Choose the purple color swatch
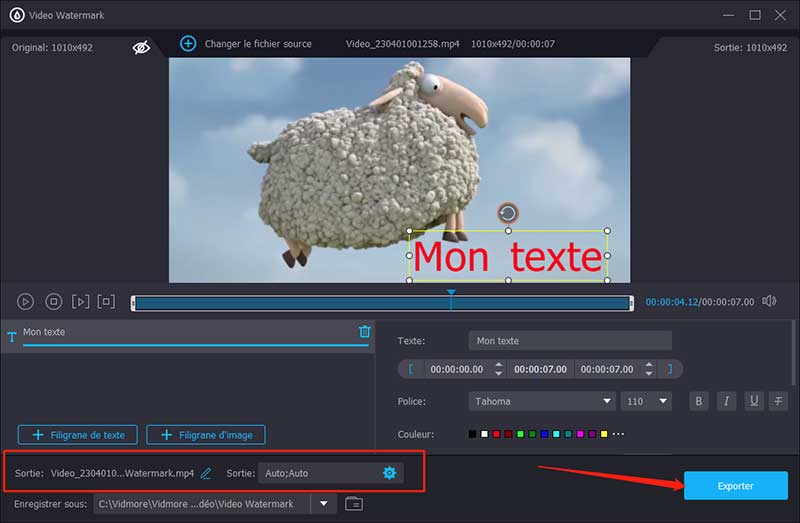This screenshot has width=800, height=523. (x=592, y=434)
